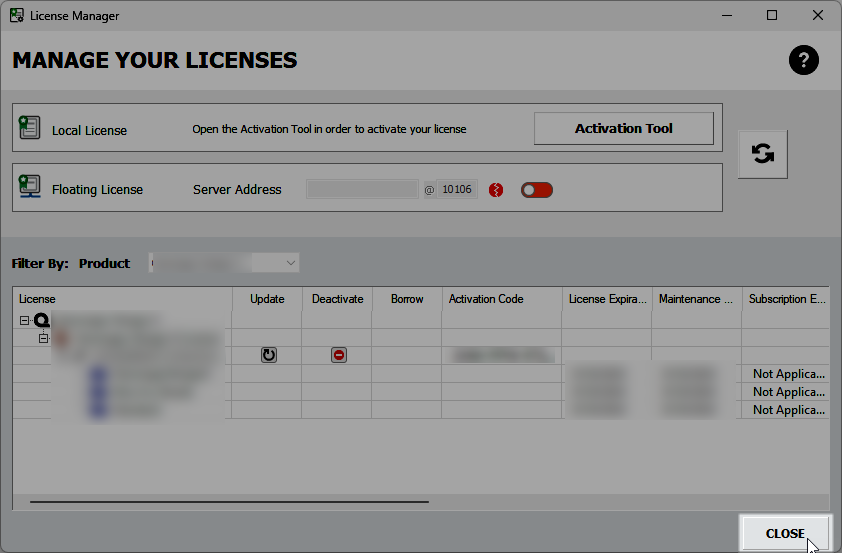Screen dimensions: 842x553
Task: Click the Update license icon in the row
Action: [x=269, y=355]
